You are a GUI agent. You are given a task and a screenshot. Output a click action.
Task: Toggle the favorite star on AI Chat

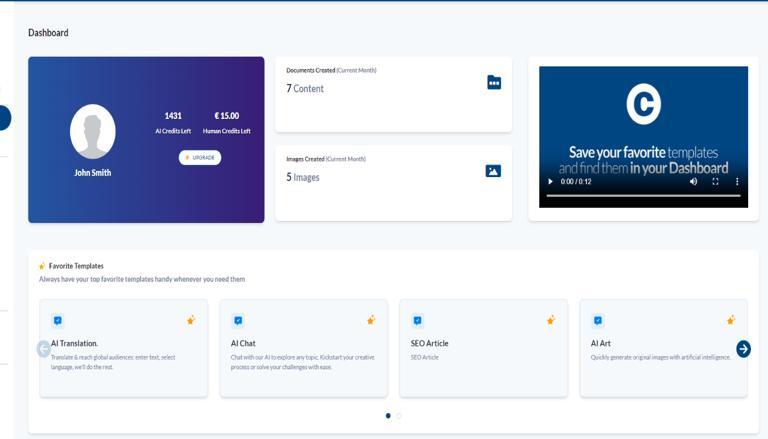click(371, 320)
